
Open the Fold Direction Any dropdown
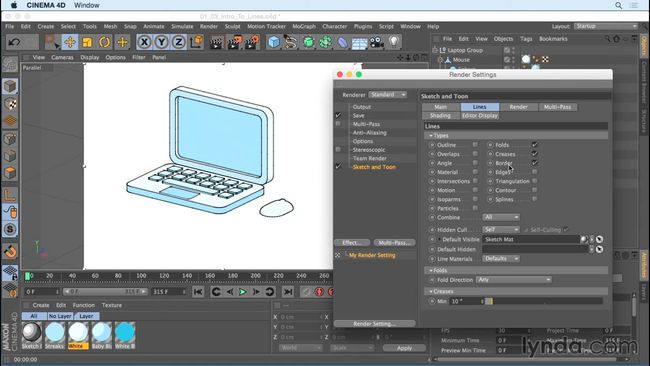pyautogui.click(x=514, y=280)
